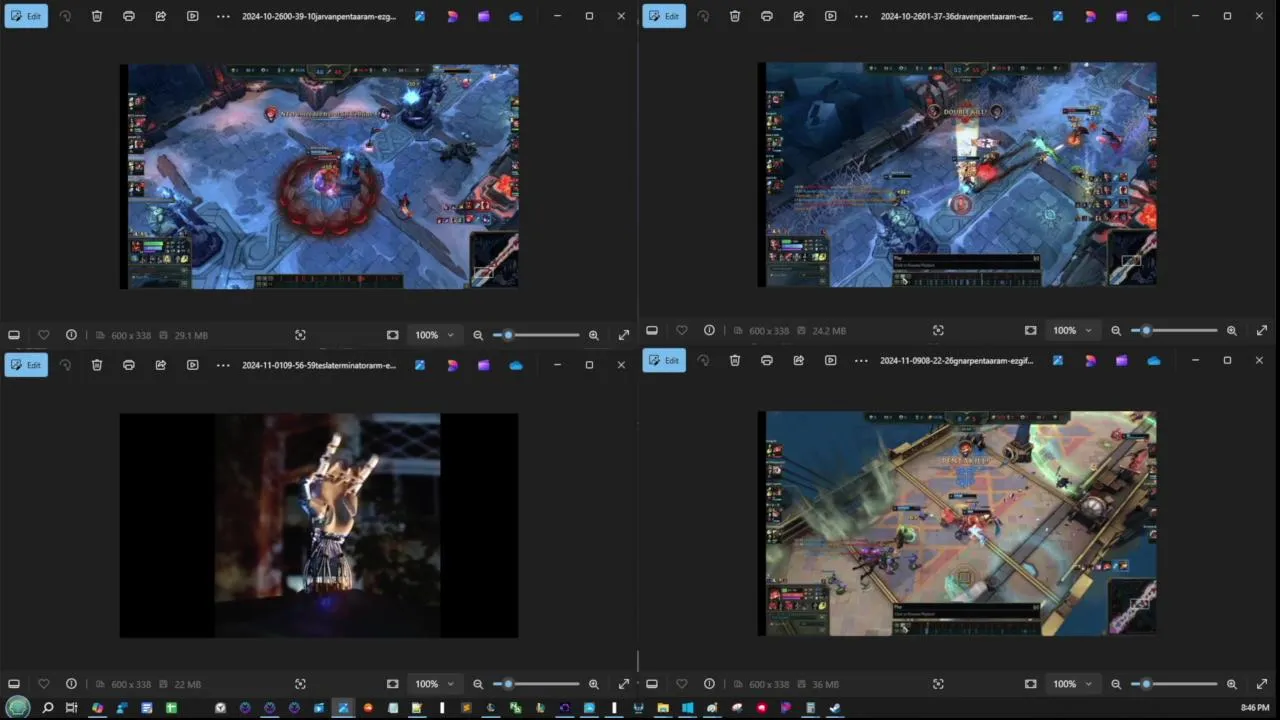Open See more menu in teslaterminator window

pos(223,365)
